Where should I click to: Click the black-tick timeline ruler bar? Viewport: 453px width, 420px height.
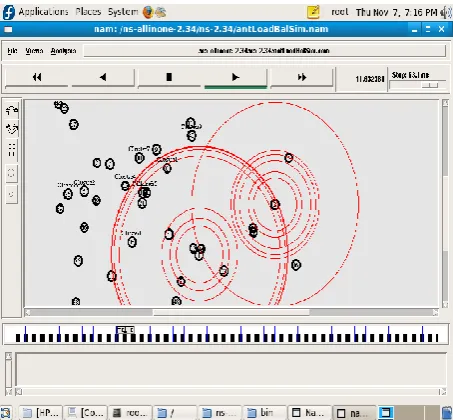point(227,338)
